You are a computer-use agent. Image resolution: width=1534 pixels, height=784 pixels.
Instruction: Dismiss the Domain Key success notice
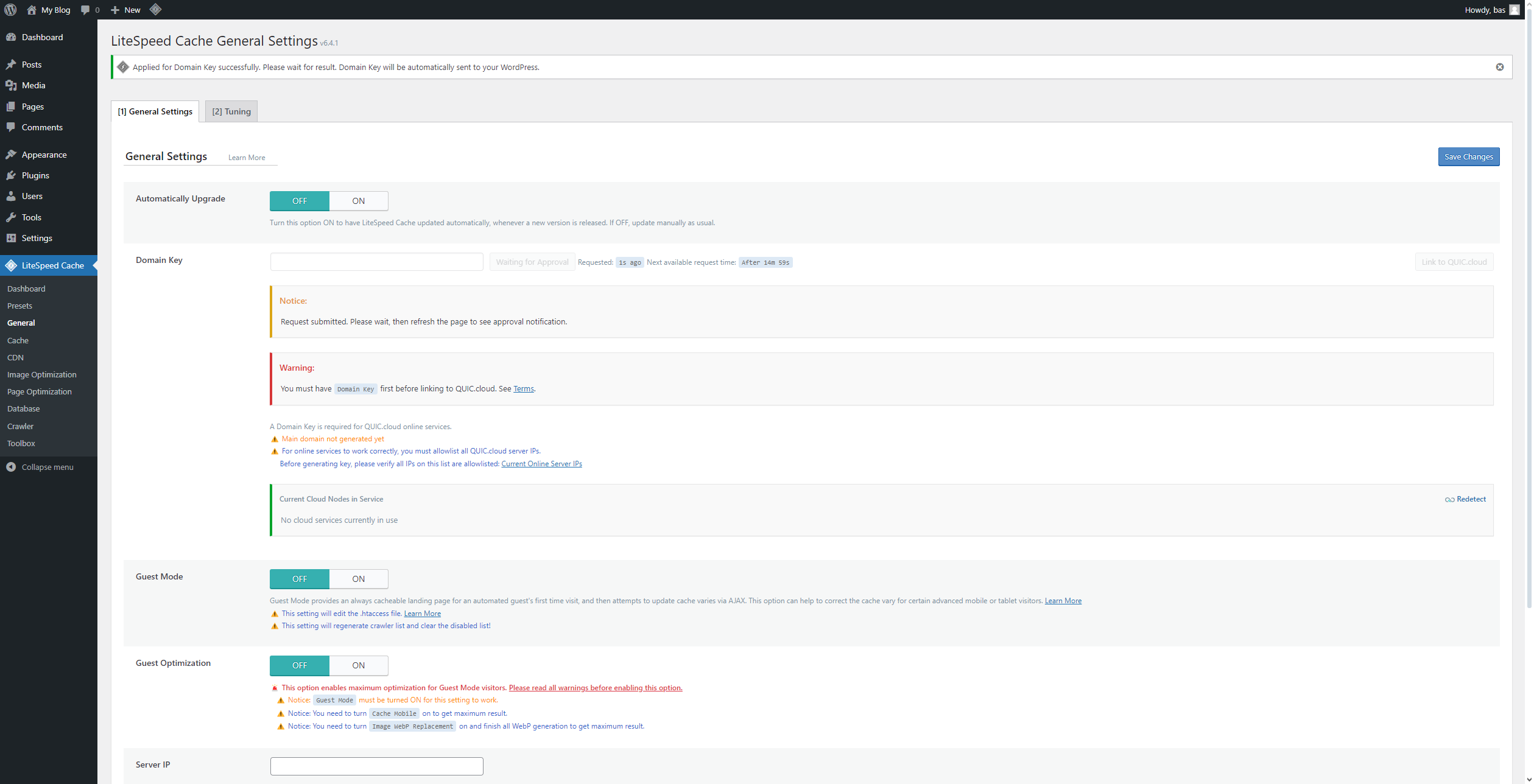1499,67
